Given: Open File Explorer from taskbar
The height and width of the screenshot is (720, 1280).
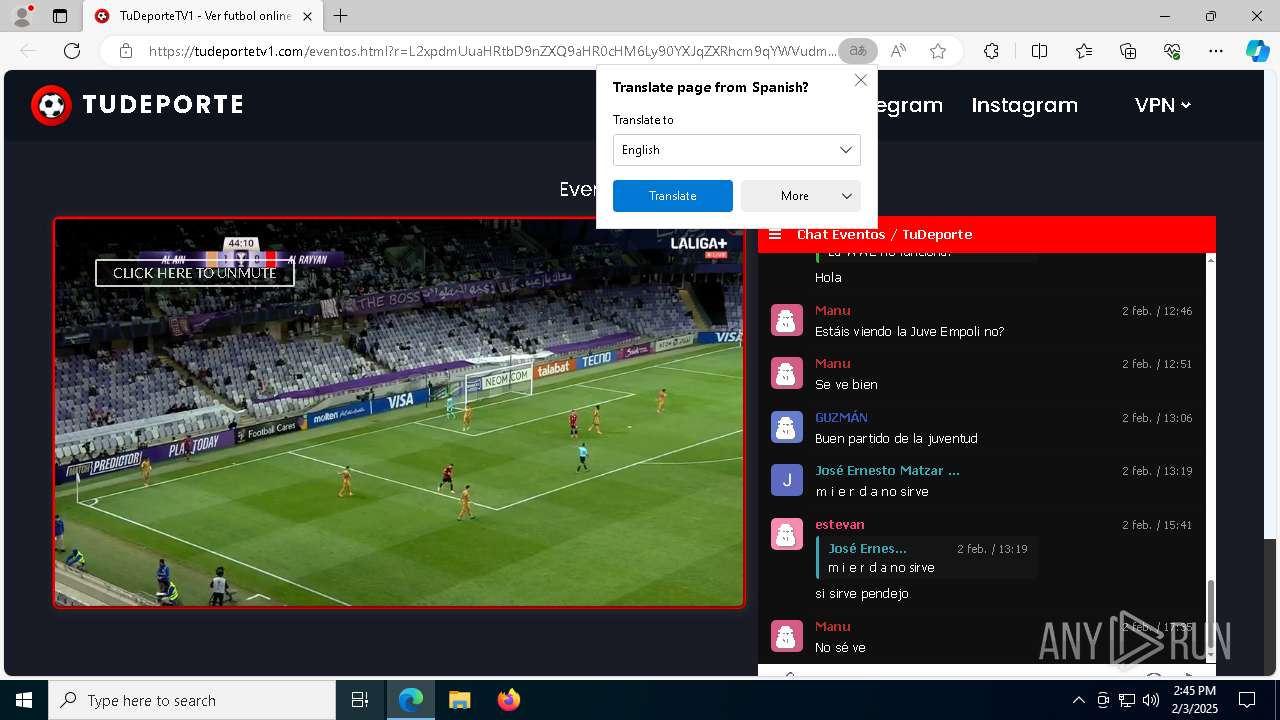Looking at the screenshot, I should (459, 700).
